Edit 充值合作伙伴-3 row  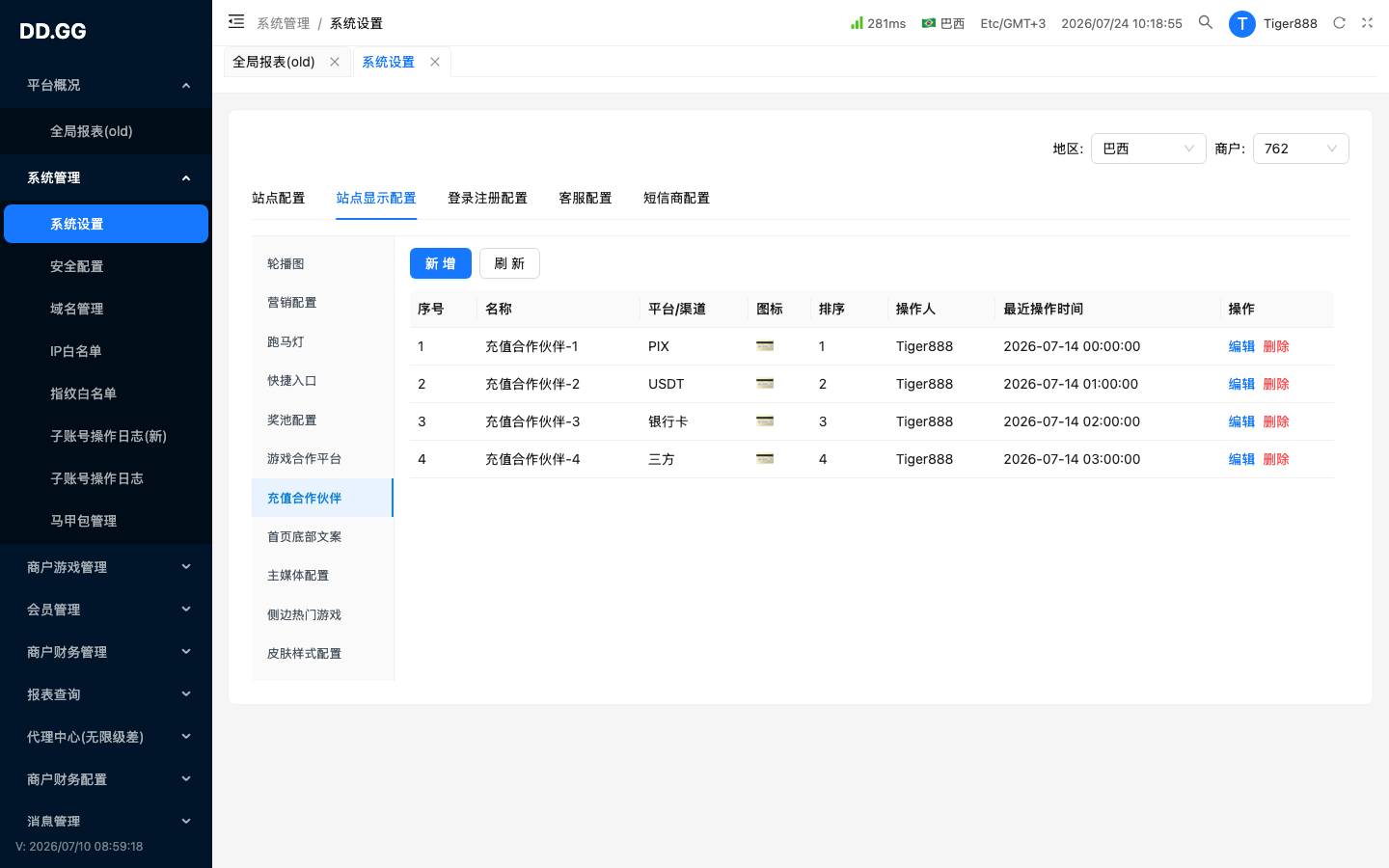click(1241, 421)
